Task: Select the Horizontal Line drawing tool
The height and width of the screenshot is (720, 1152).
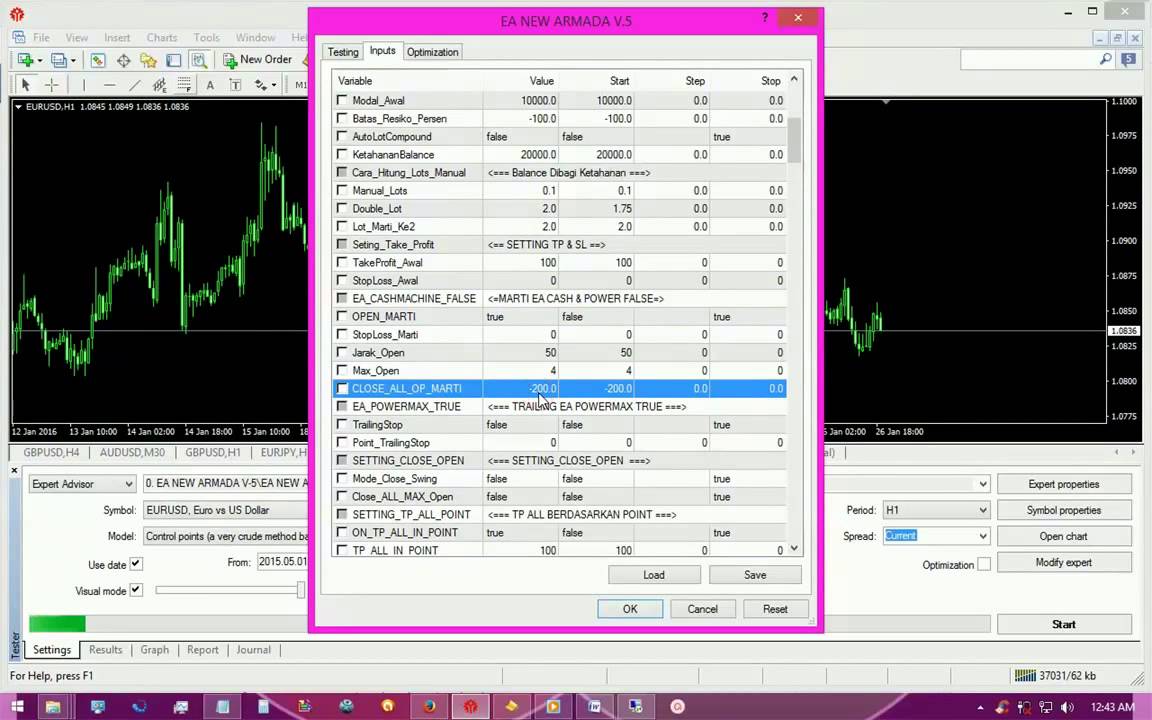Action: (109, 85)
